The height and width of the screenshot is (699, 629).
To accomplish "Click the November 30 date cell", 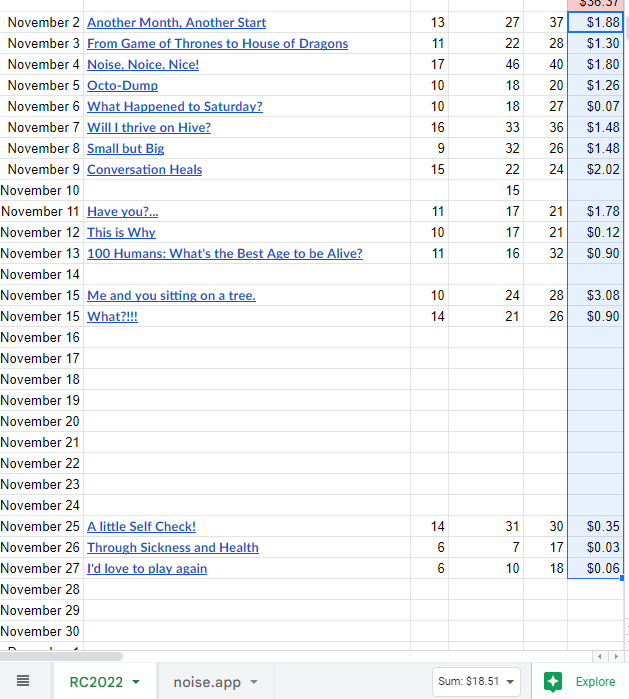I will (x=42, y=631).
